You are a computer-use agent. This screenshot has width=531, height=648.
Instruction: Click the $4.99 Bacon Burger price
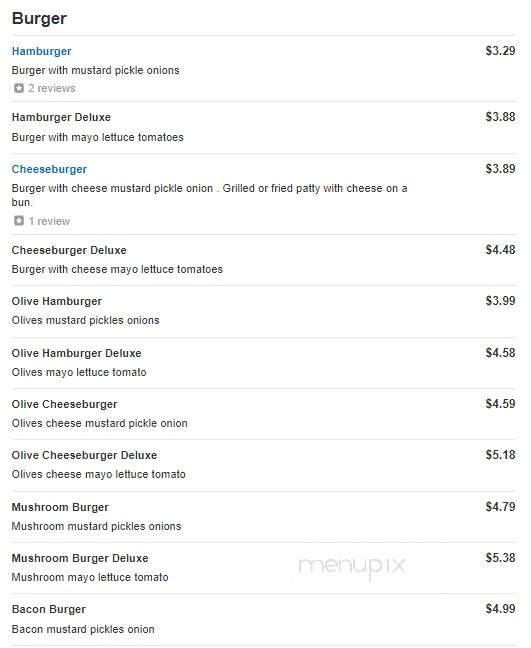(500, 609)
